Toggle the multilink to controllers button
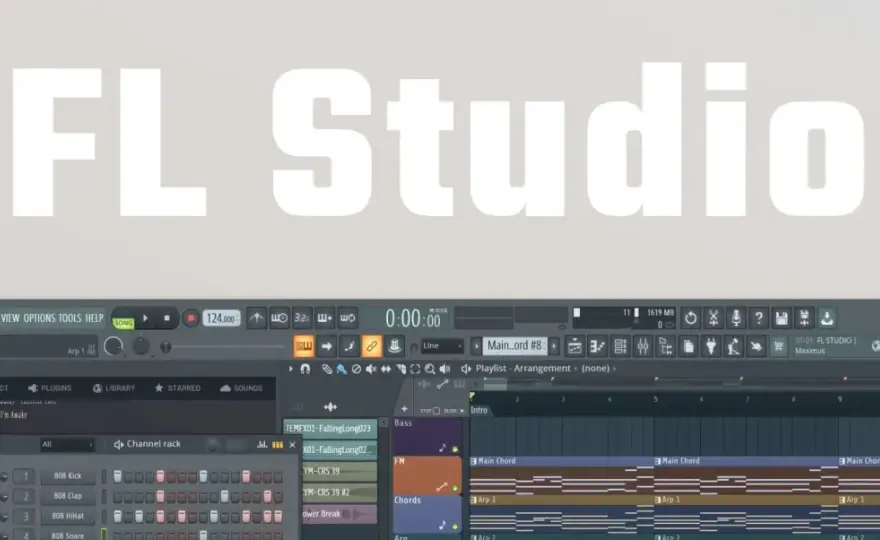Viewport: 880px width, 540px height. click(x=372, y=346)
